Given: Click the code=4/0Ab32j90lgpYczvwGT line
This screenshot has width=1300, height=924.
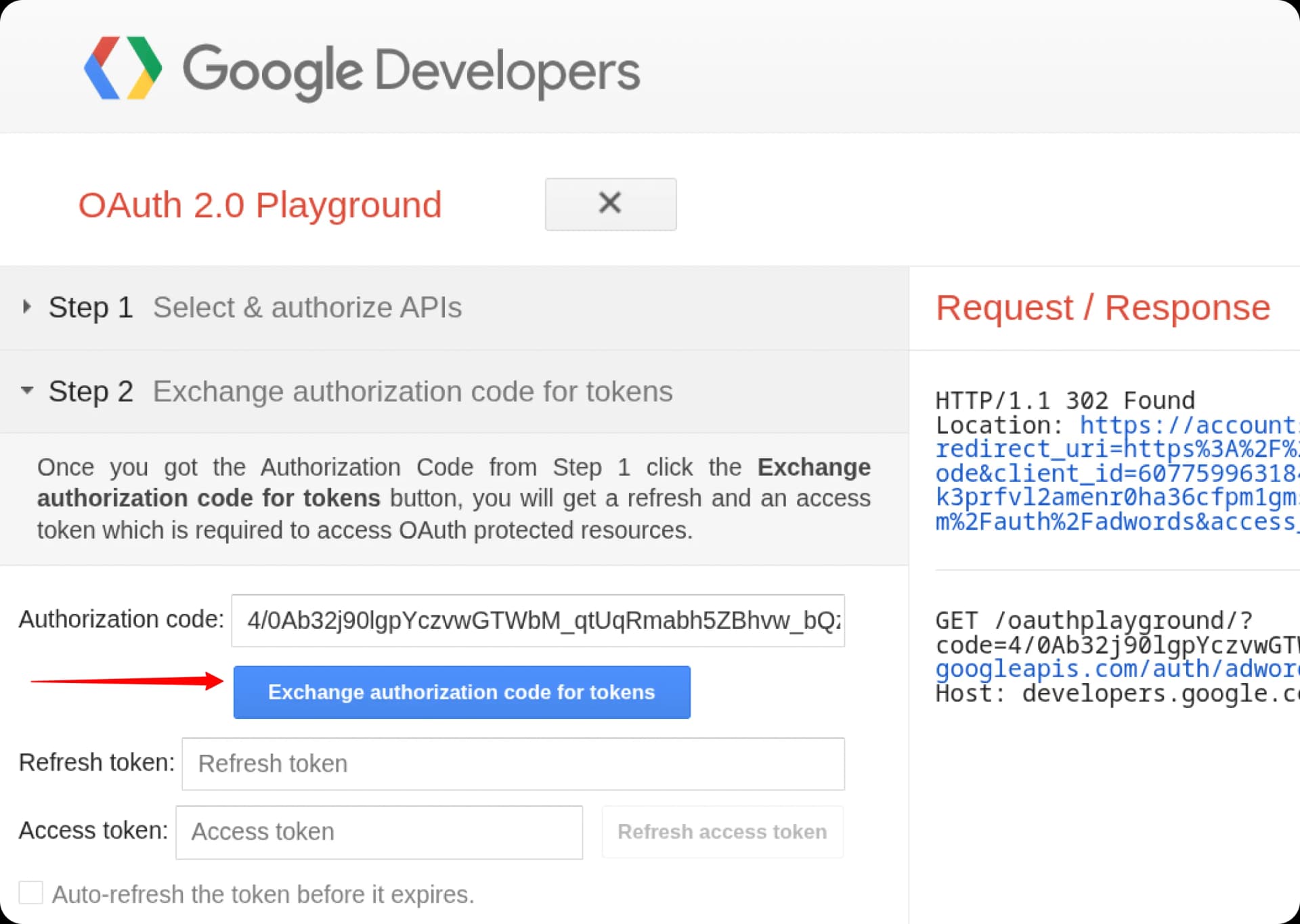Looking at the screenshot, I should coord(1117,645).
